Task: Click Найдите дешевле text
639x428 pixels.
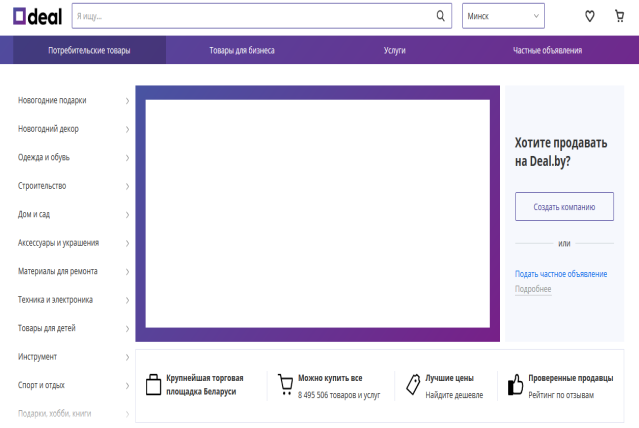Action: point(454,395)
